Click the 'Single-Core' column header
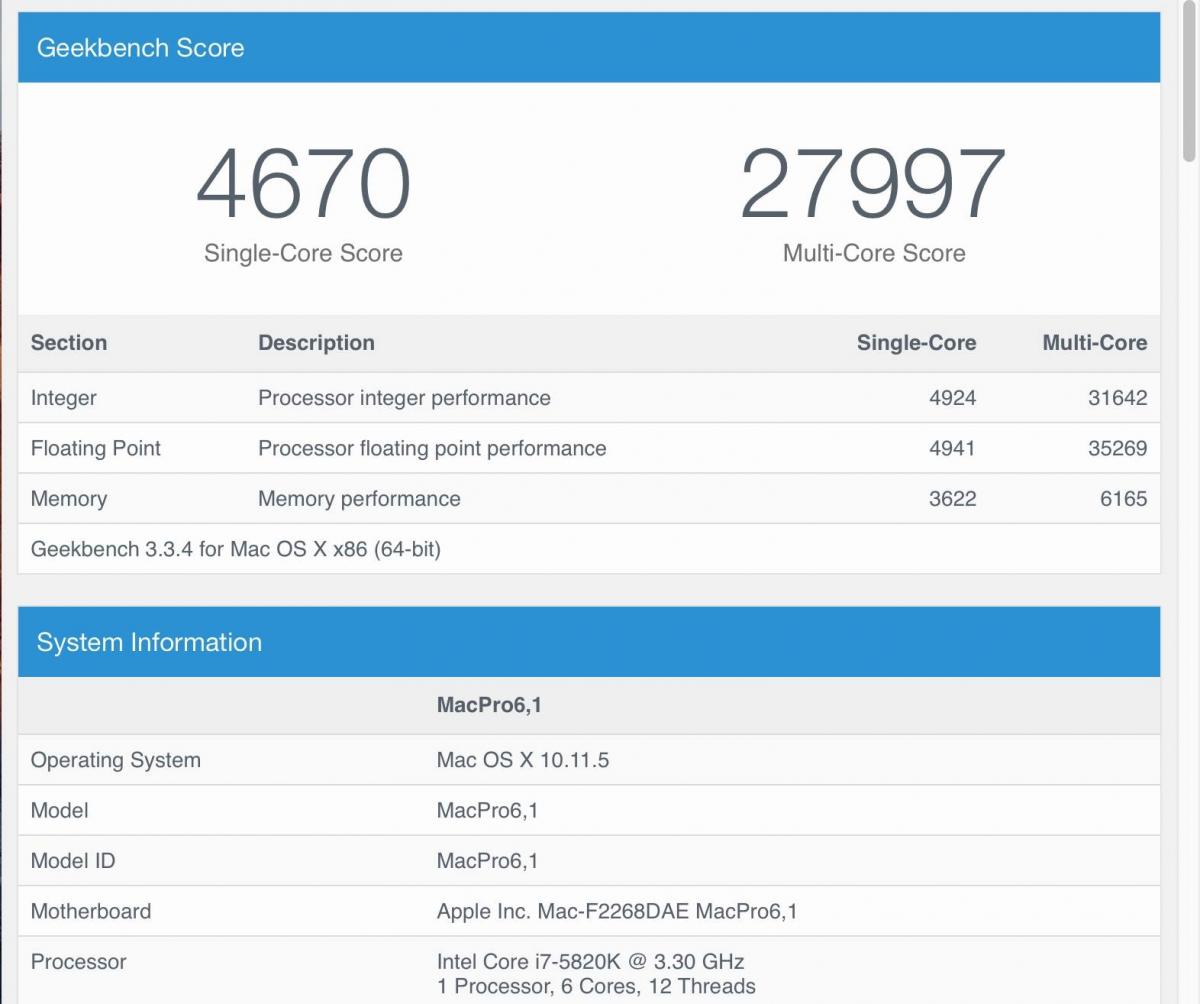This screenshot has width=1200, height=1004. (916, 343)
